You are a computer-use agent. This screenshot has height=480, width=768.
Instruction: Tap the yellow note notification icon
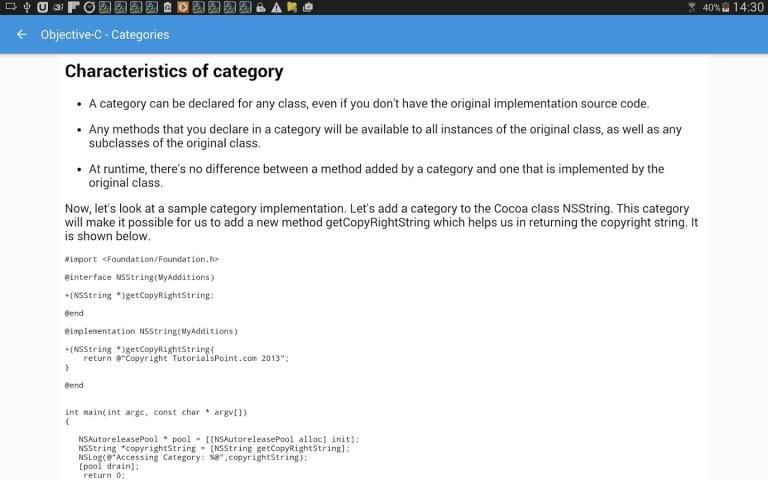(291, 7)
